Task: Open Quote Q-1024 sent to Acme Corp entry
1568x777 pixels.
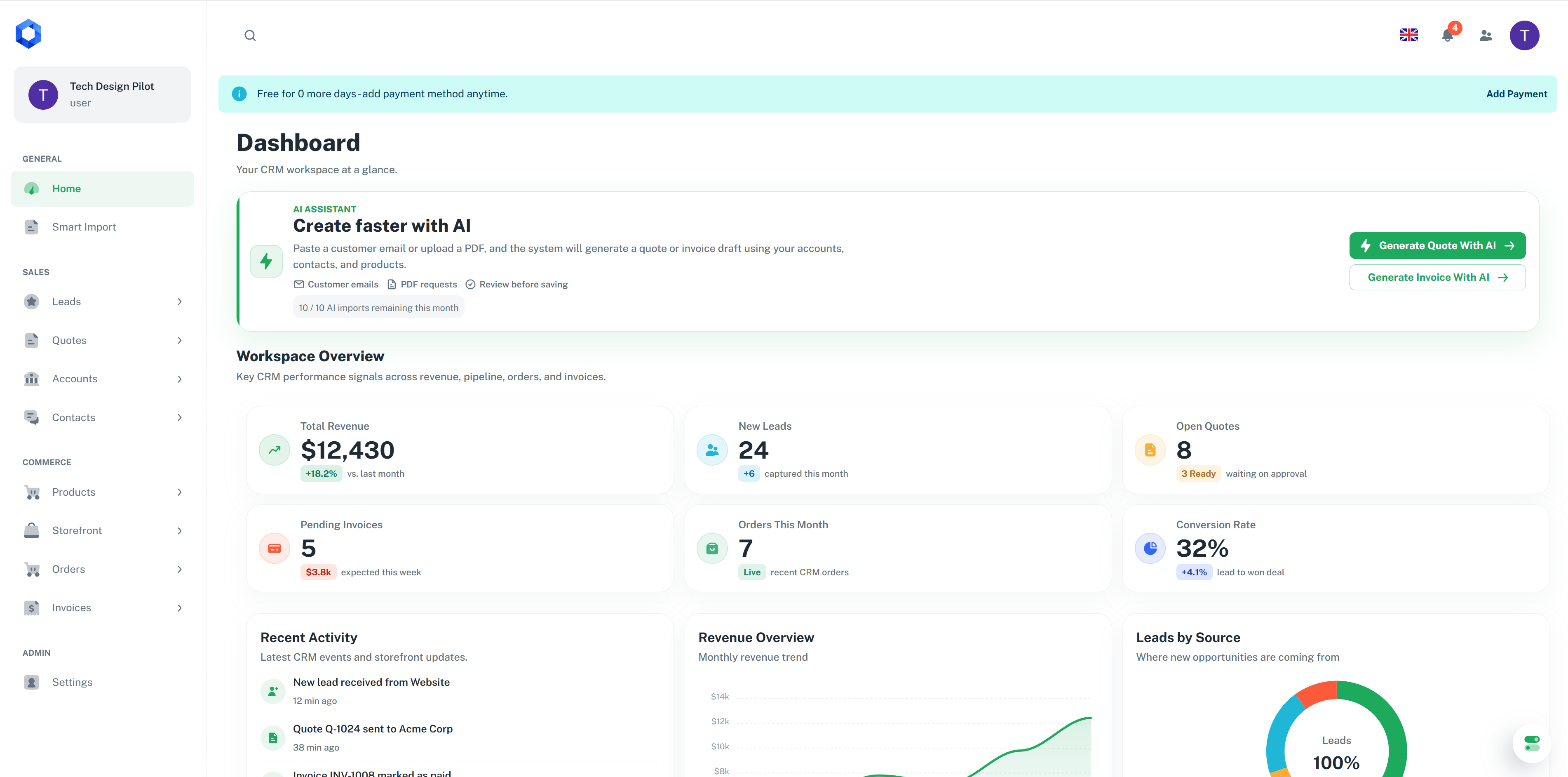Action: pos(460,738)
